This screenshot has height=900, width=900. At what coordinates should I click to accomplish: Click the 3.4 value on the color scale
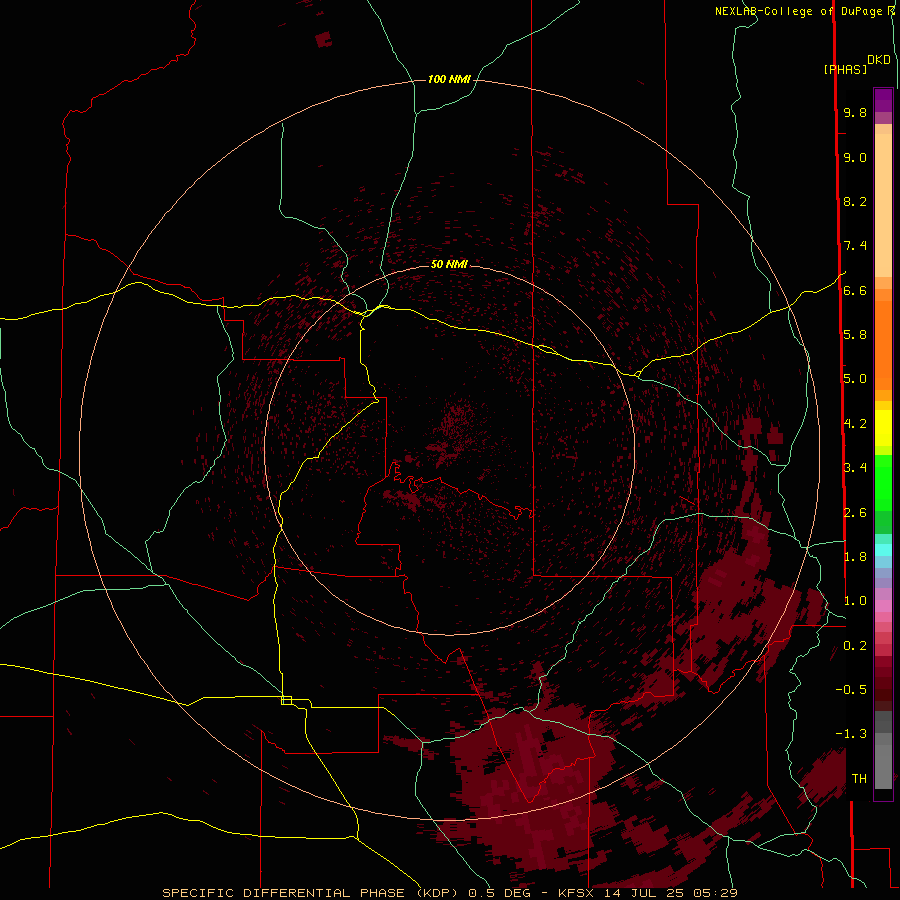coord(855,467)
